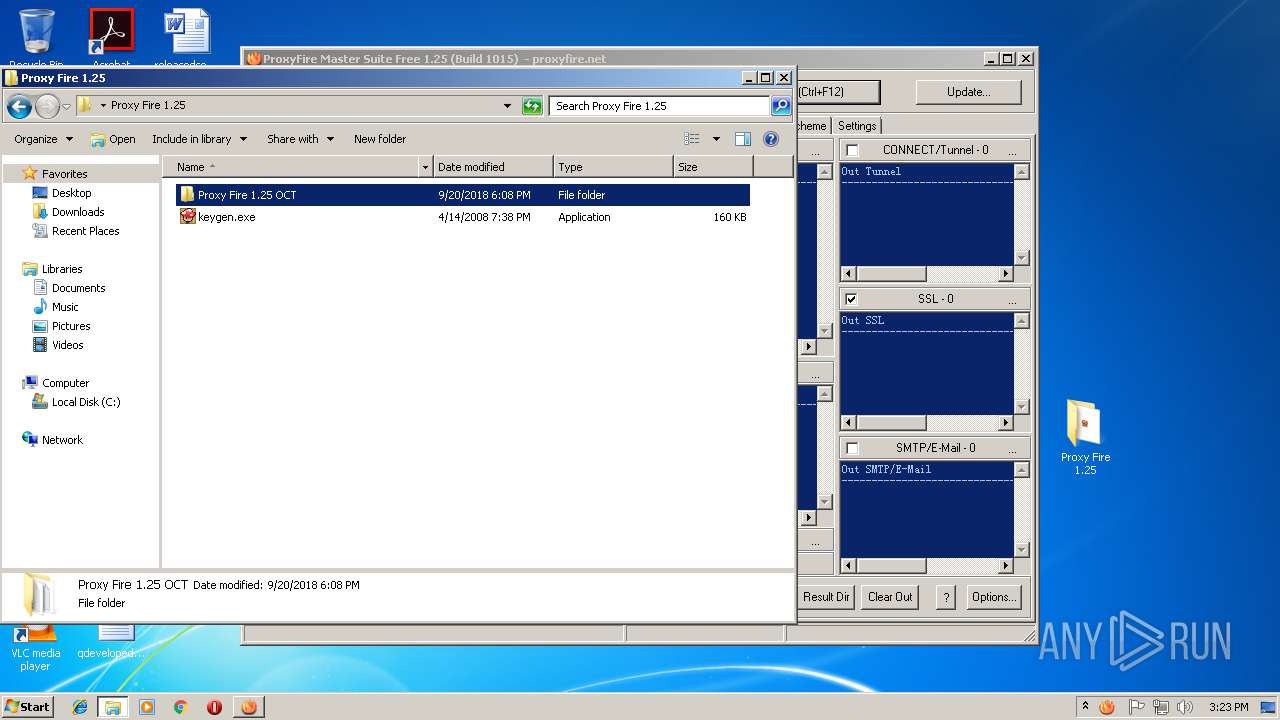Enable SMTP/E-Mail checkbox in ProxyFire
The width and height of the screenshot is (1280, 720).
click(x=852, y=448)
